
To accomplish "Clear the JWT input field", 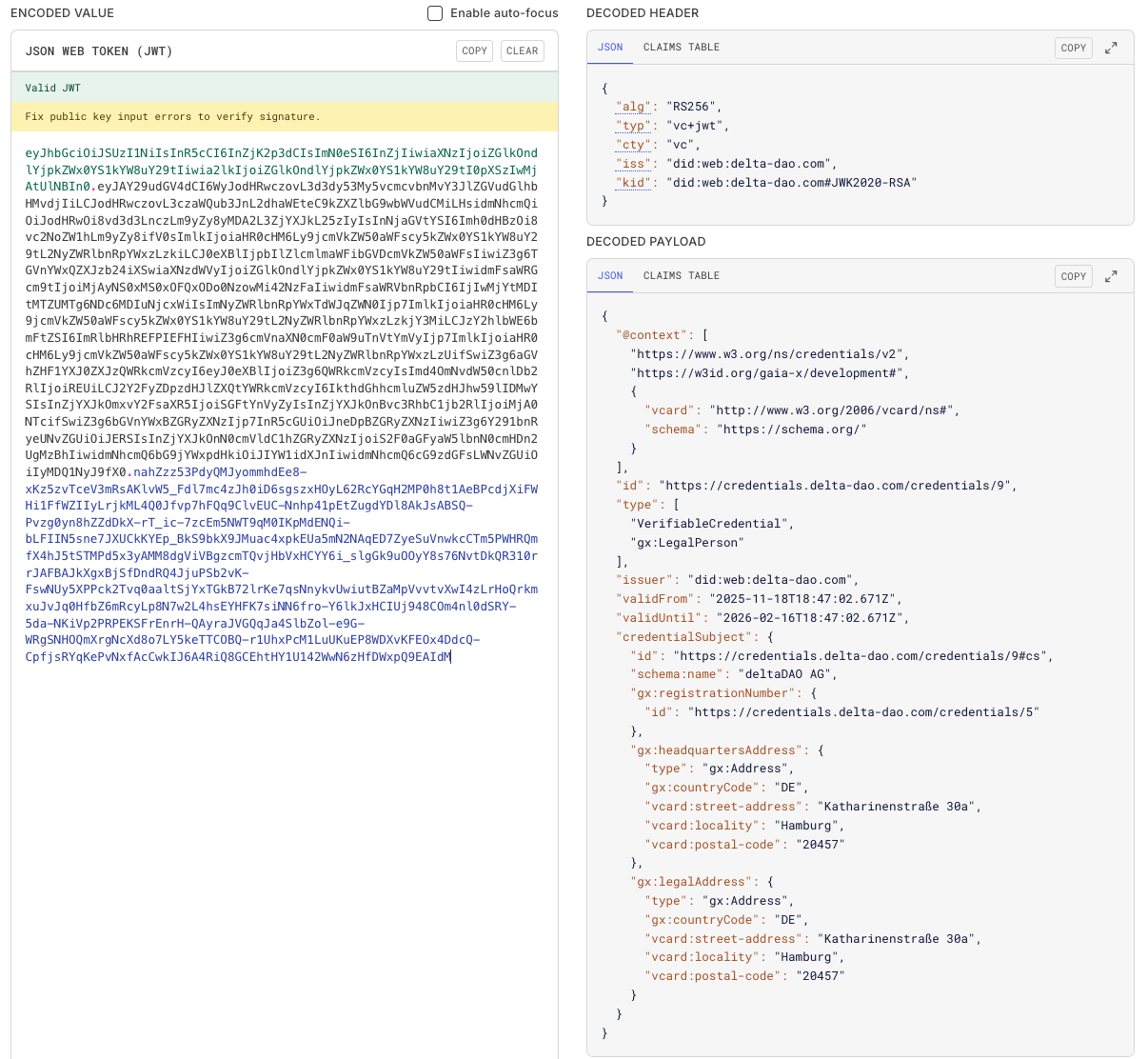I will click(522, 51).
